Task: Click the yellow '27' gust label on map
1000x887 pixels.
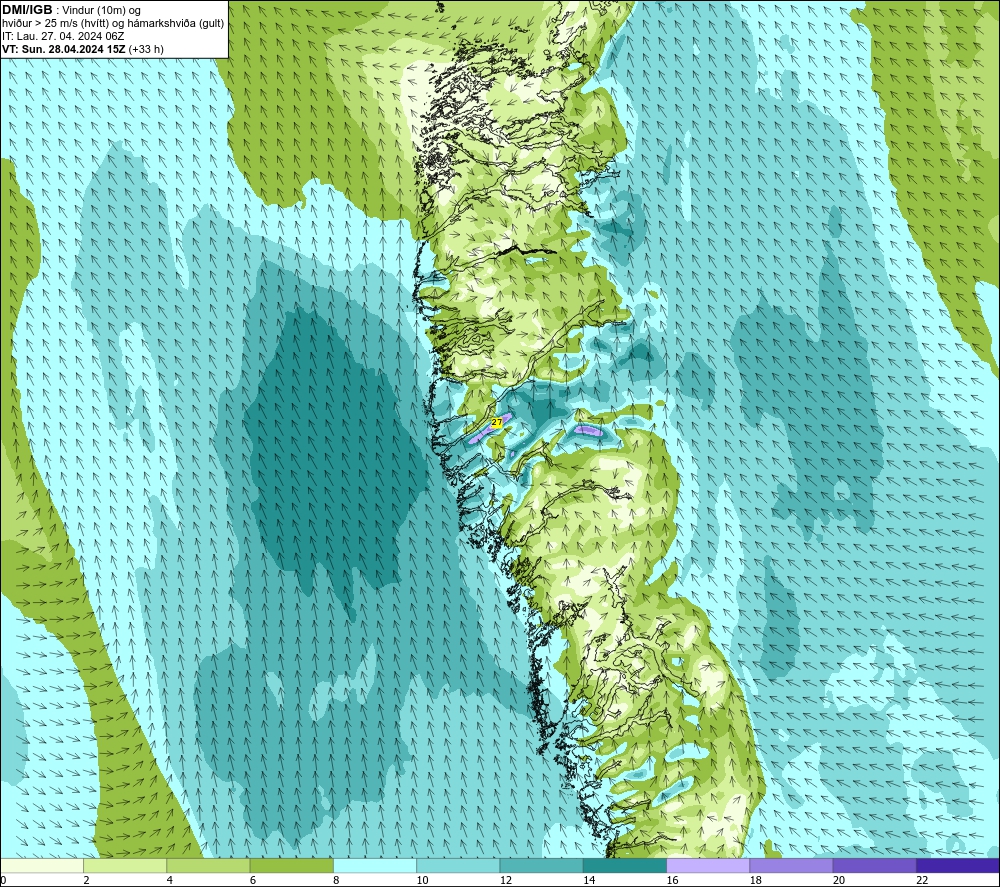Action: point(497,422)
